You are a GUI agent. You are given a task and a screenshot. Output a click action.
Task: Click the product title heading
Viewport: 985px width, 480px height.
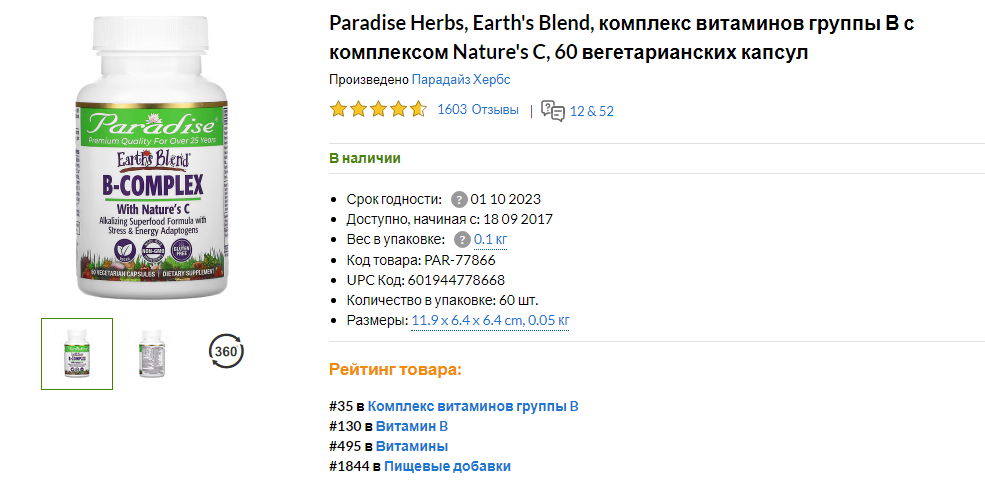coord(620,37)
